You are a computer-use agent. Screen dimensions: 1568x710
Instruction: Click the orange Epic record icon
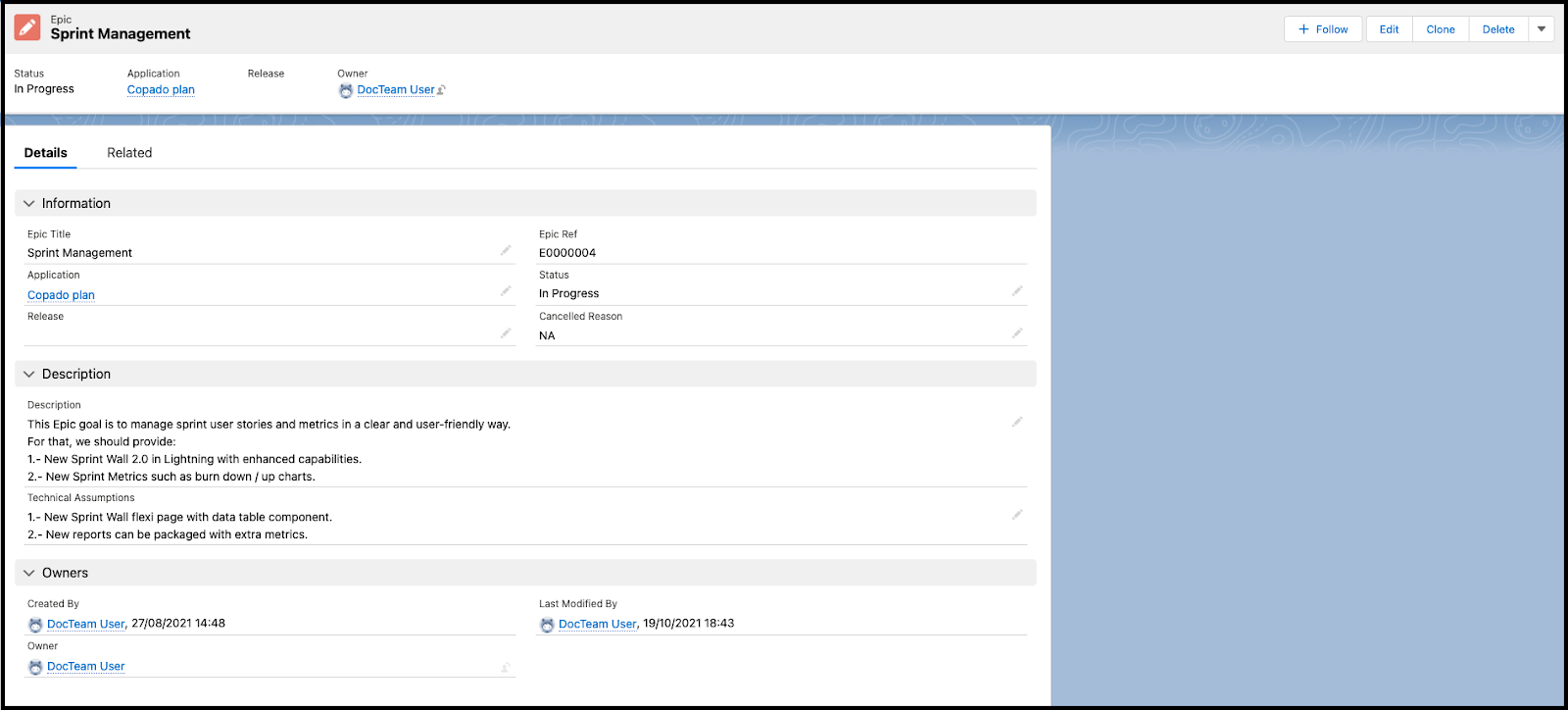[27, 27]
